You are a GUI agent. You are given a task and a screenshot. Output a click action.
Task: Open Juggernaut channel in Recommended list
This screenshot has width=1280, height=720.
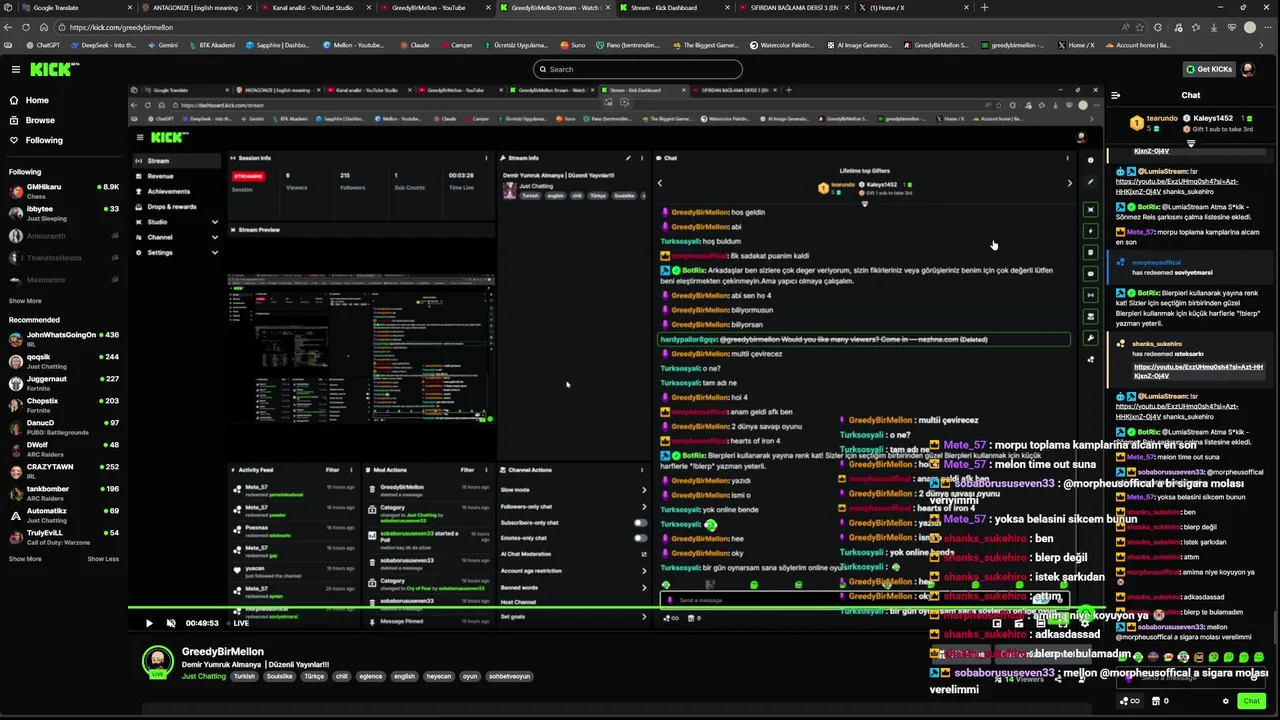(x=64, y=383)
